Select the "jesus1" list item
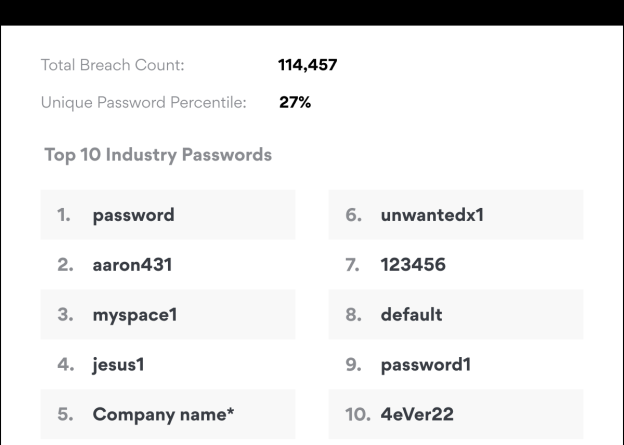This screenshot has width=624, height=445. point(119,365)
